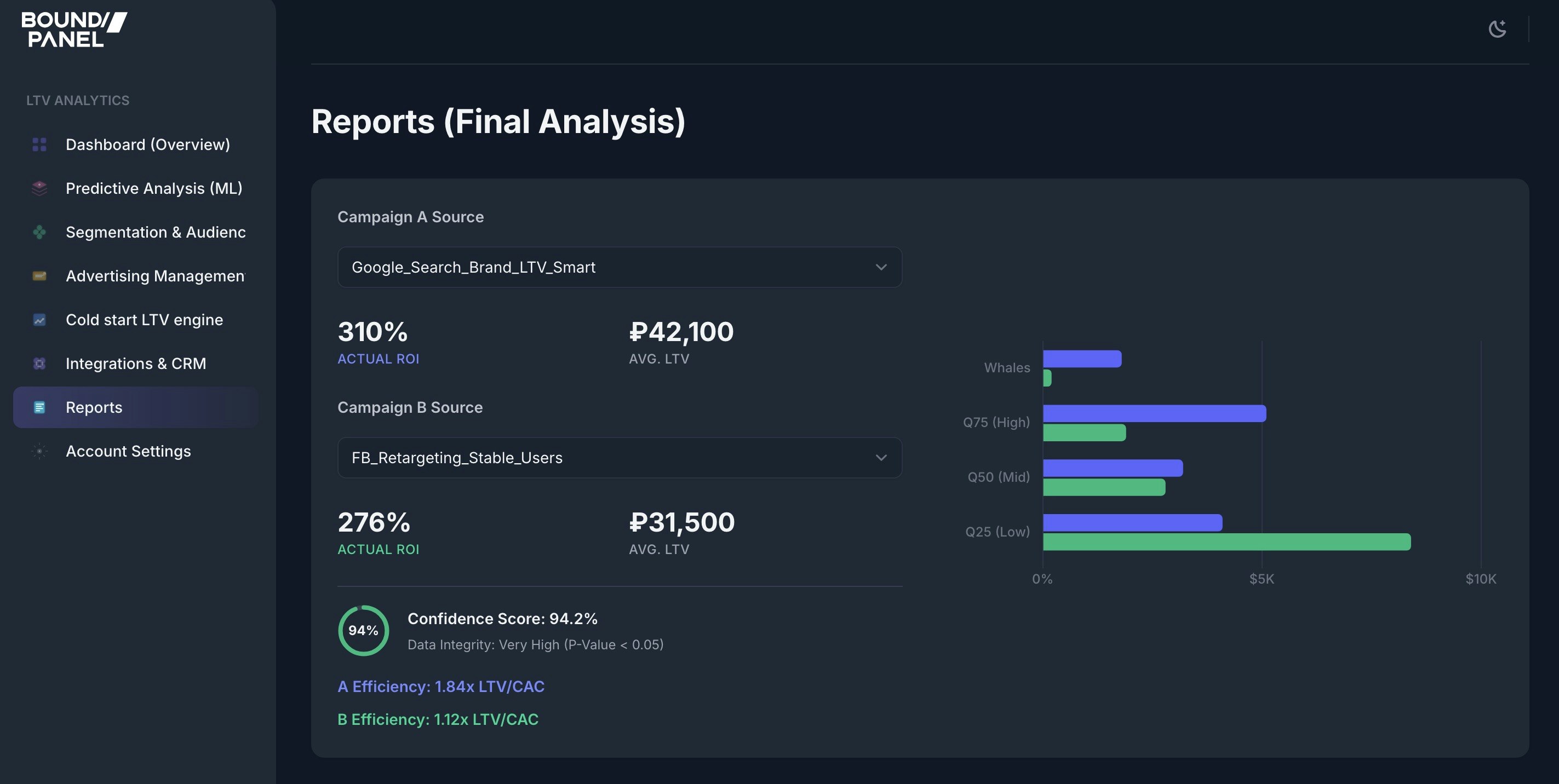Click the Segmentation clover icon
The image size is (1559, 784).
click(x=39, y=232)
